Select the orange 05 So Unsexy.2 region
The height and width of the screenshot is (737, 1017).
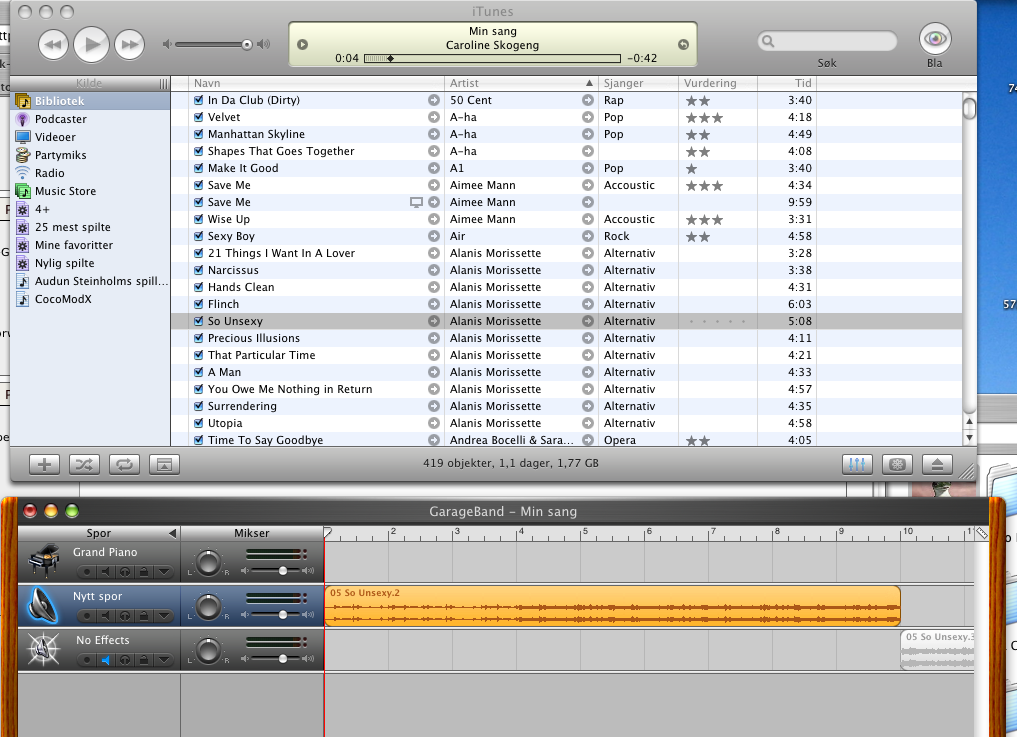pos(612,606)
